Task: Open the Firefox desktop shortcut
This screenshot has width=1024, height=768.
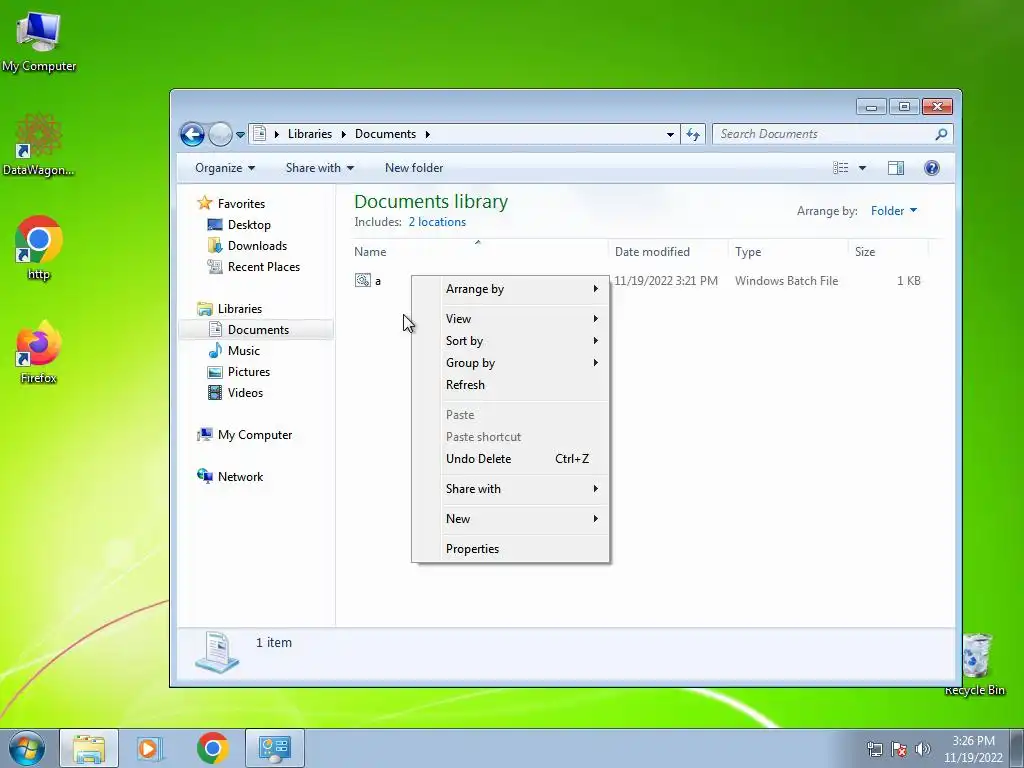Action: coord(39,353)
